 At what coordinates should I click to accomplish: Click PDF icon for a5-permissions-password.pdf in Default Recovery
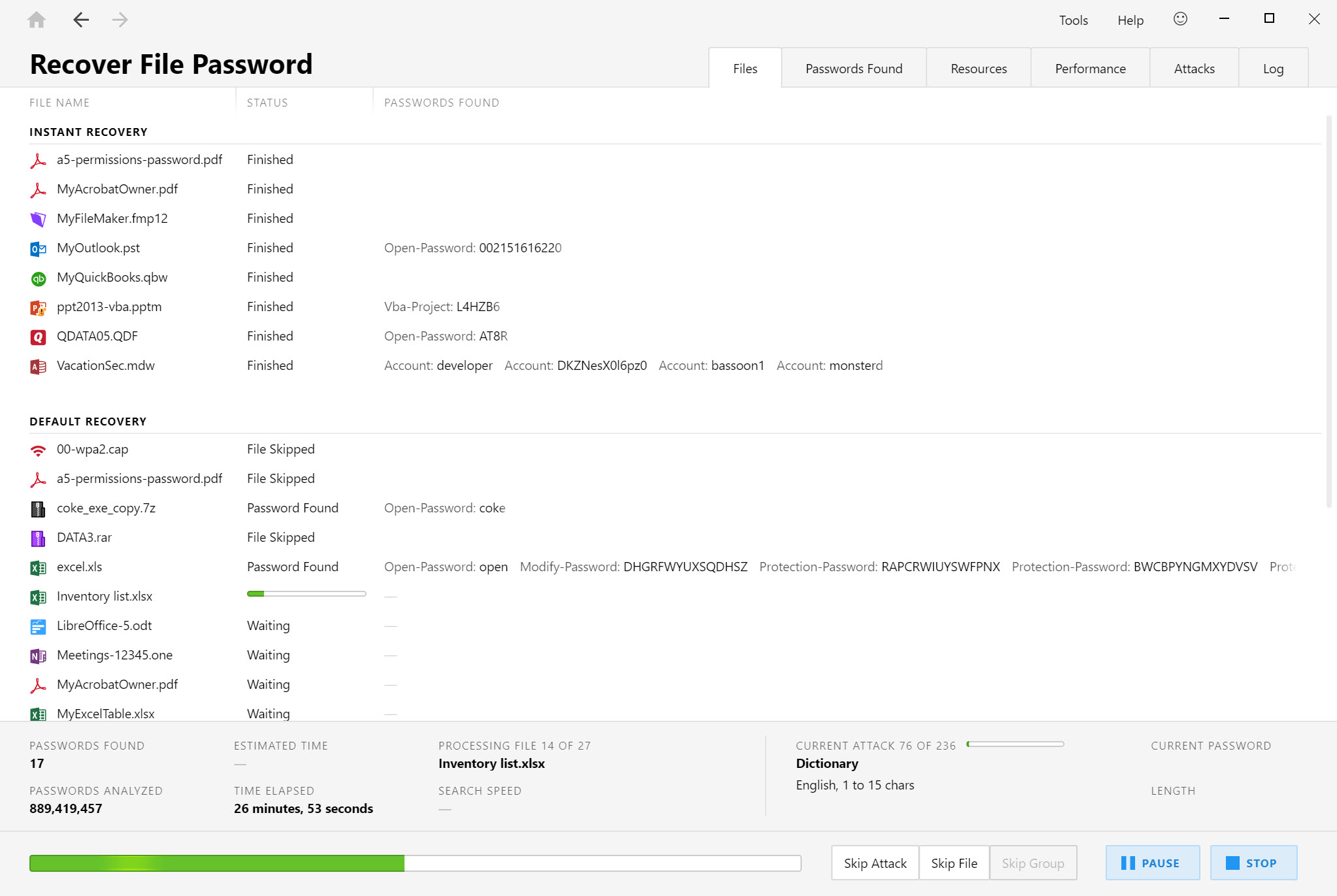[38, 479]
